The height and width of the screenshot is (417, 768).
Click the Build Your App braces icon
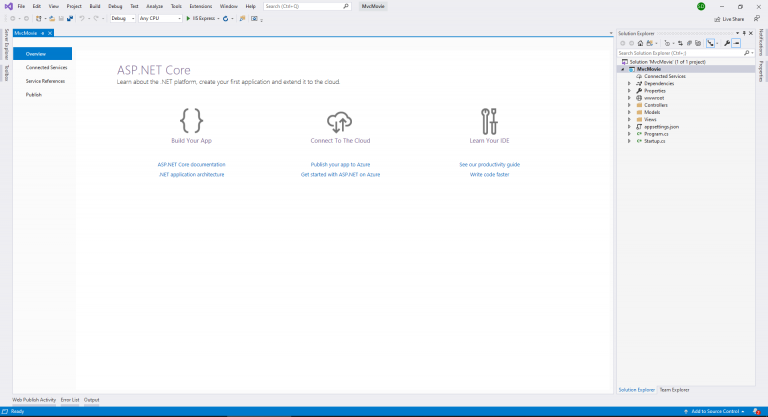[x=191, y=121]
